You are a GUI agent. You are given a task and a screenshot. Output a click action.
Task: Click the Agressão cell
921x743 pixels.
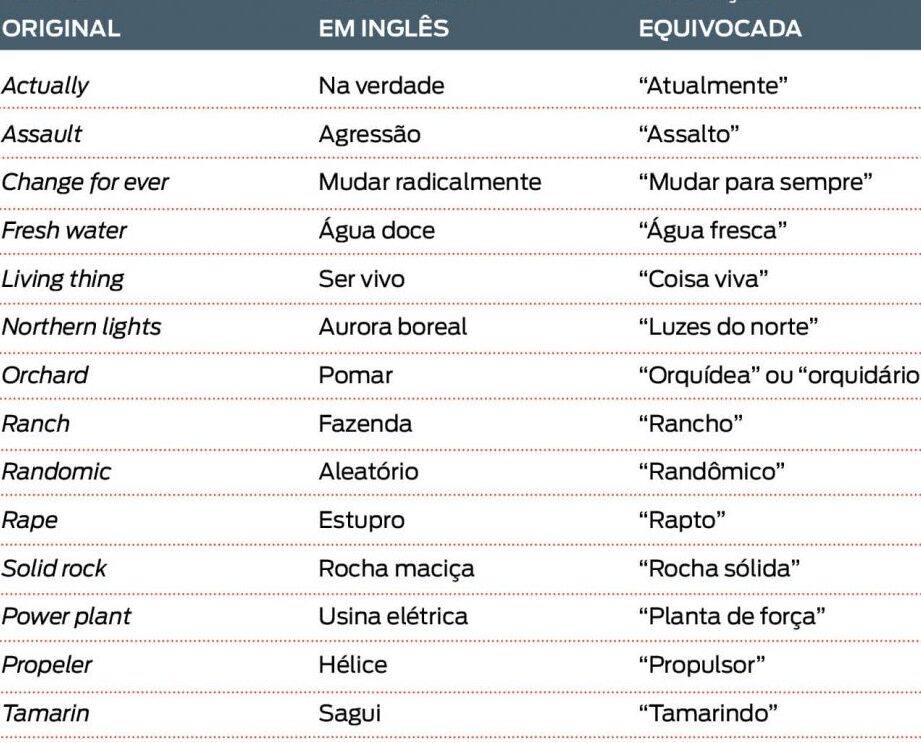[x=369, y=135]
